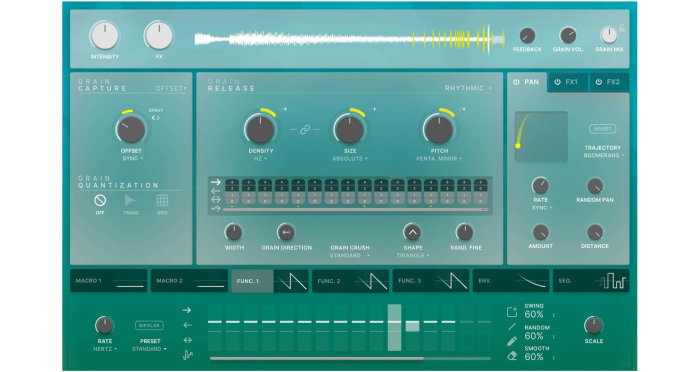Click the tall highlighted step in function editor
Viewport: 700px width, 372px height.
click(394, 328)
